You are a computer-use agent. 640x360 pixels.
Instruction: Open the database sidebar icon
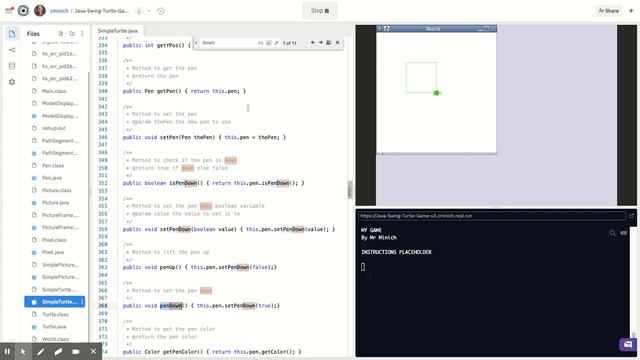[12, 66]
